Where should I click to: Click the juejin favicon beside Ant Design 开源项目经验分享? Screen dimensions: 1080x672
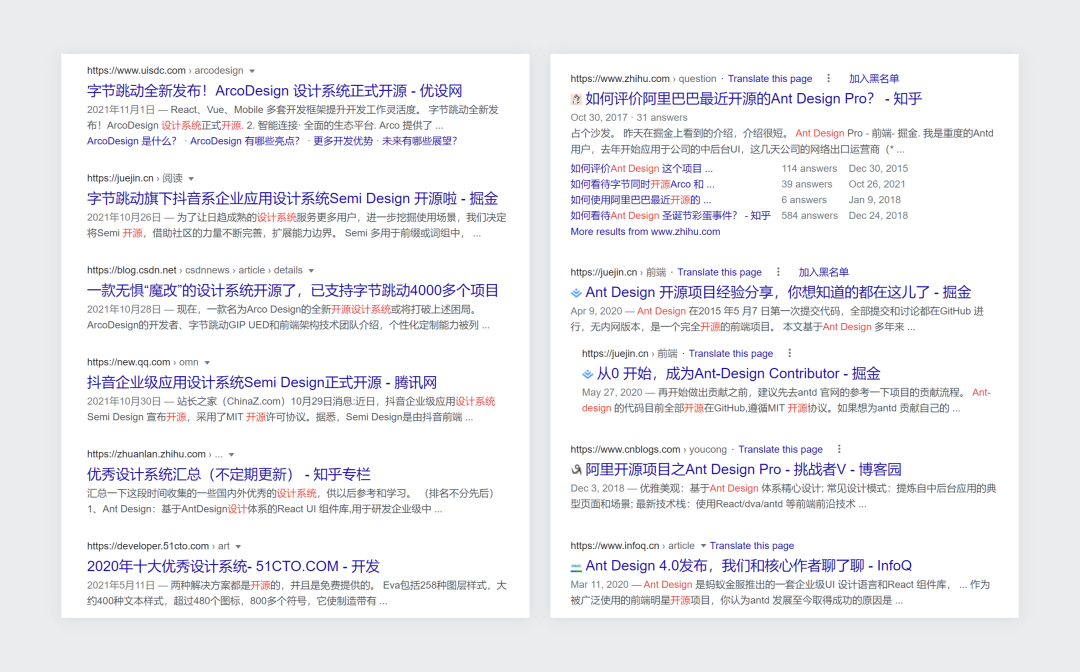click(576, 293)
